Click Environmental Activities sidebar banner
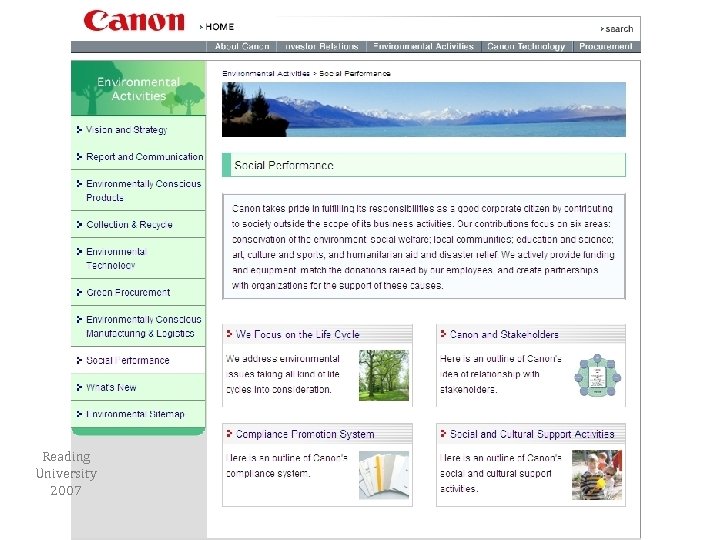This screenshot has width=720, height=540. tap(138, 88)
